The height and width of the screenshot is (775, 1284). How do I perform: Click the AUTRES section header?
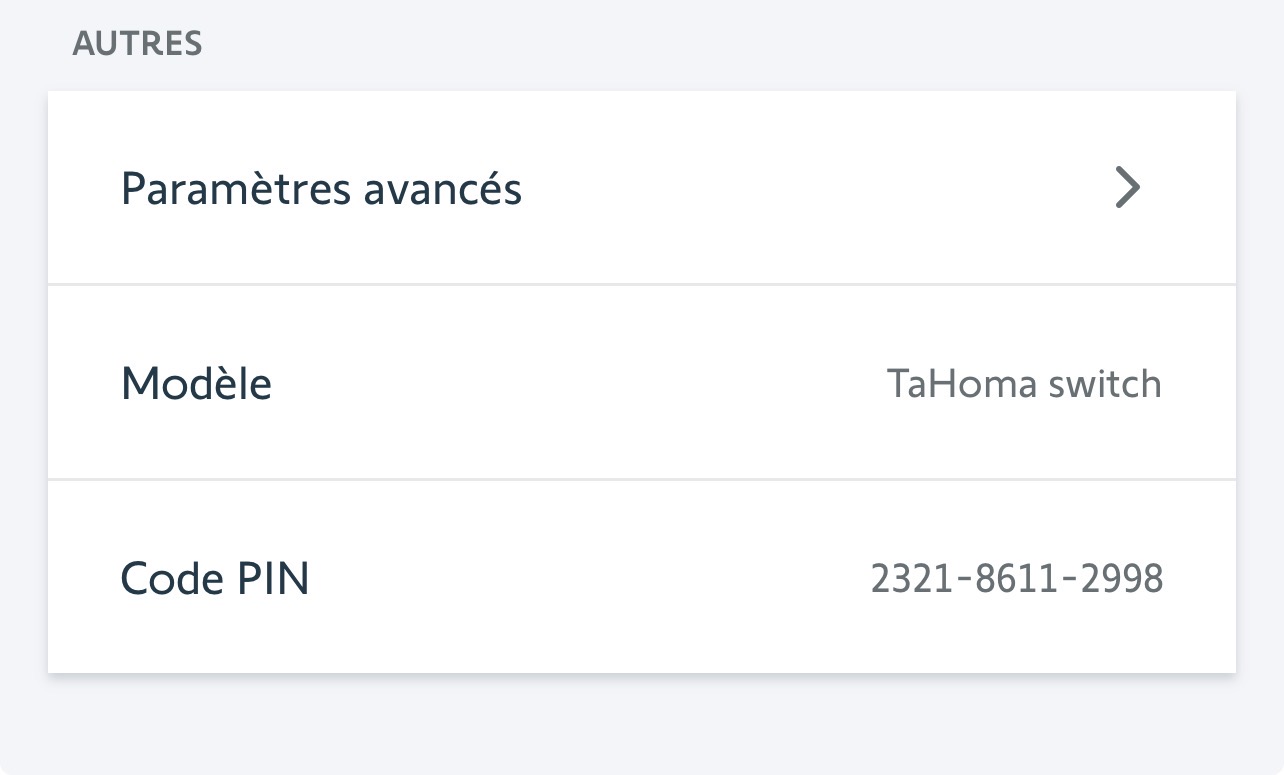click(x=137, y=44)
